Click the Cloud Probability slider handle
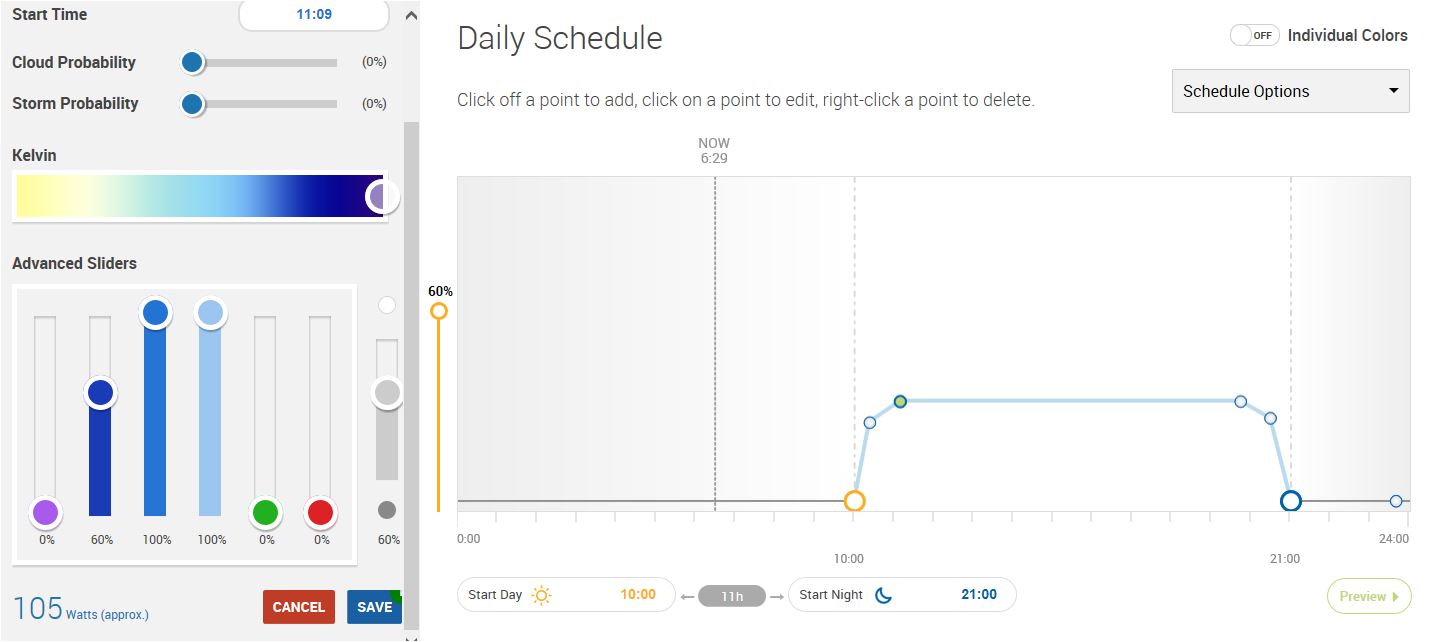The image size is (1429, 642). [193, 63]
